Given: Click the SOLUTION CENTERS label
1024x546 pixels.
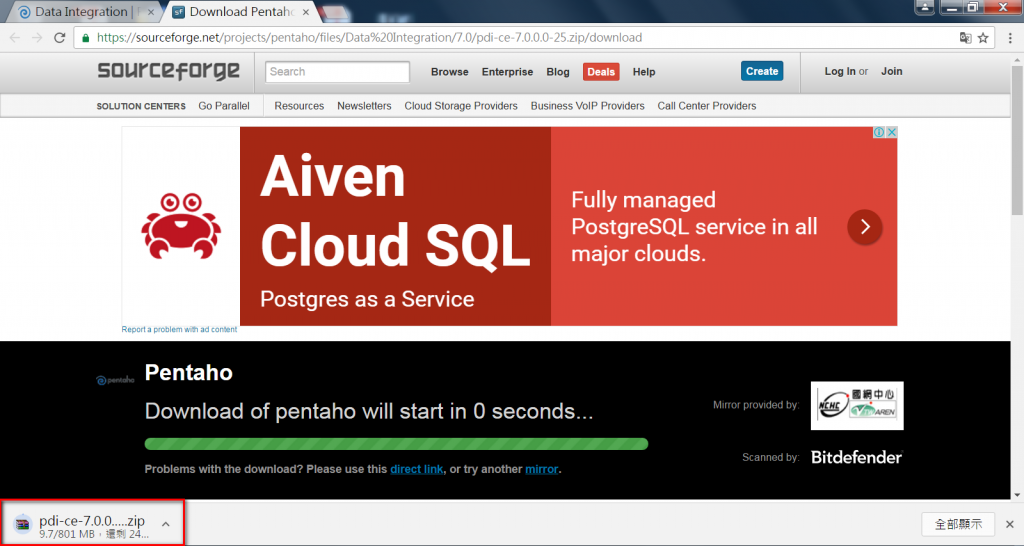Looking at the screenshot, I should coord(141,106).
